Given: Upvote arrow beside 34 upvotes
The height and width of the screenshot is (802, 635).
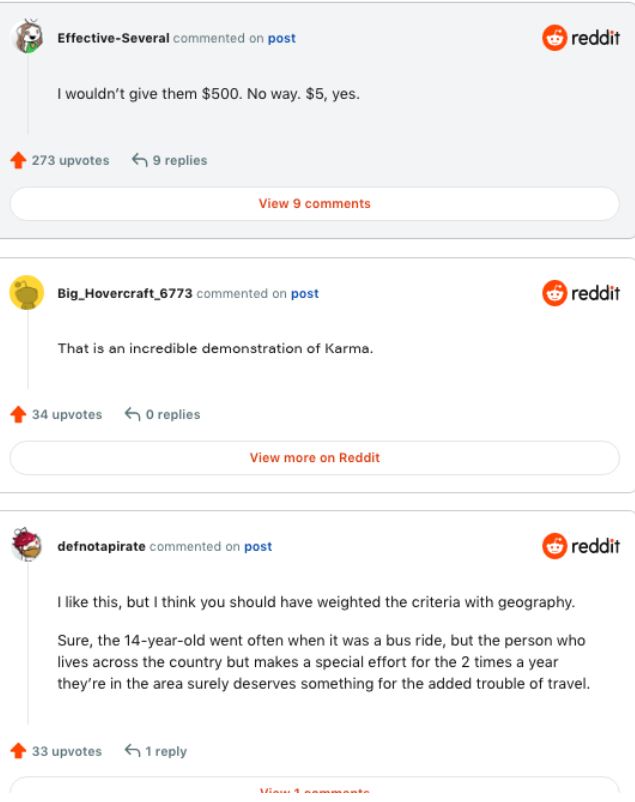Looking at the screenshot, I should pos(18,414).
